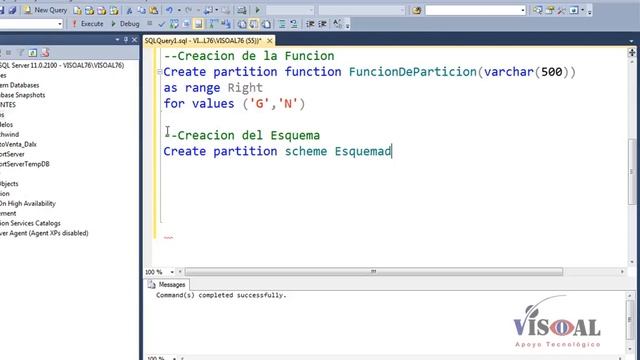The width and height of the screenshot is (640, 360).
Task: Collapse the Create partition function outline
Action: click(159, 72)
